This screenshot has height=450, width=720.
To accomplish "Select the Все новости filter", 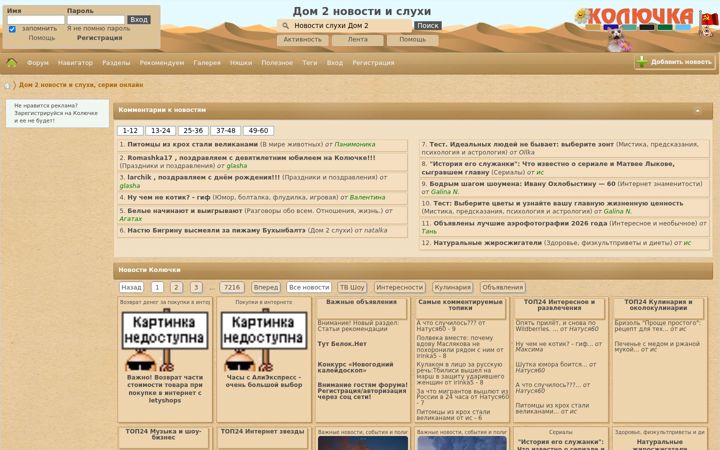I will (x=309, y=287).
